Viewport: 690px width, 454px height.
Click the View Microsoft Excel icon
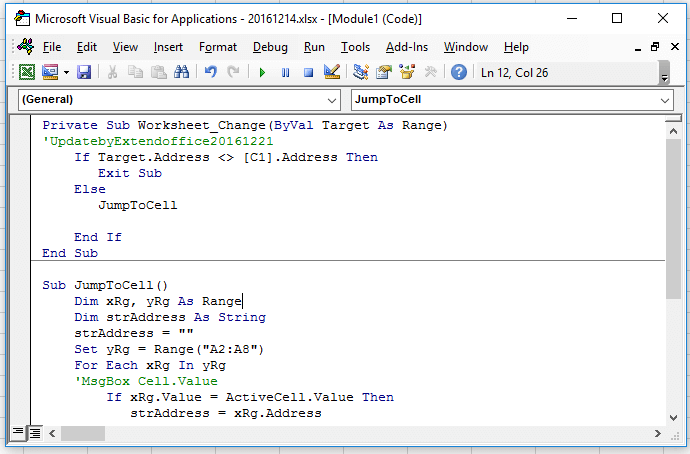click(x=27, y=72)
